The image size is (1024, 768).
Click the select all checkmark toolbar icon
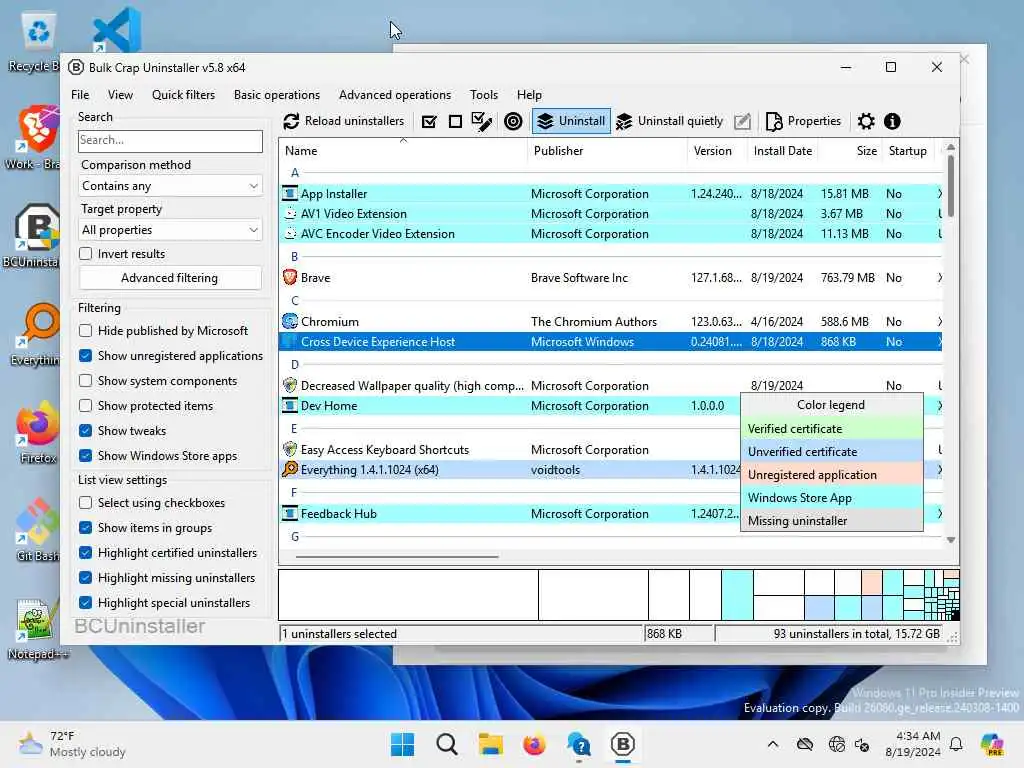(x=429, y=121)
